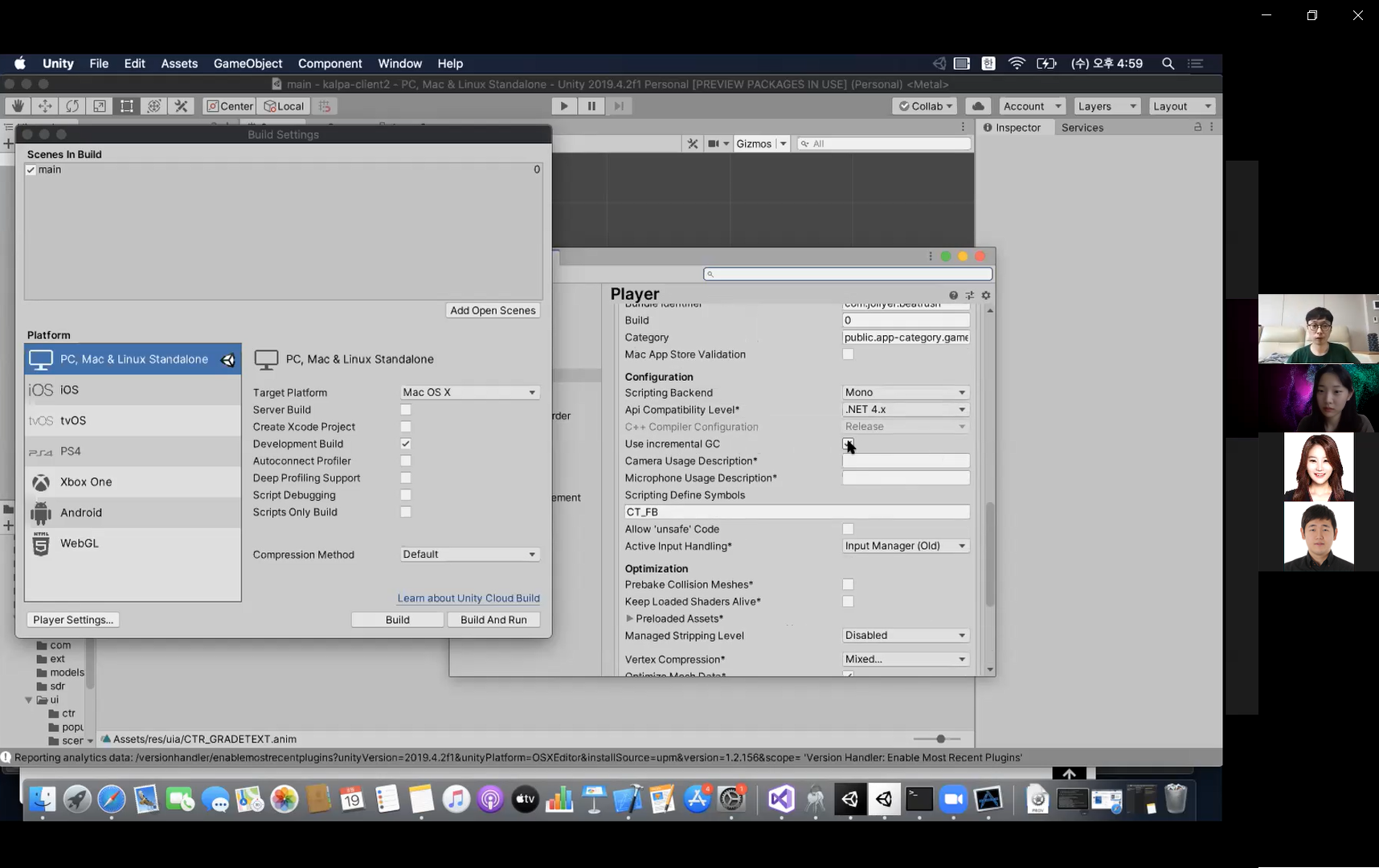This screenshot has width=1379, height=868.
Task: Select the Hand tool in toolbar
Action: pyautogui.click(x=17, y=106)
